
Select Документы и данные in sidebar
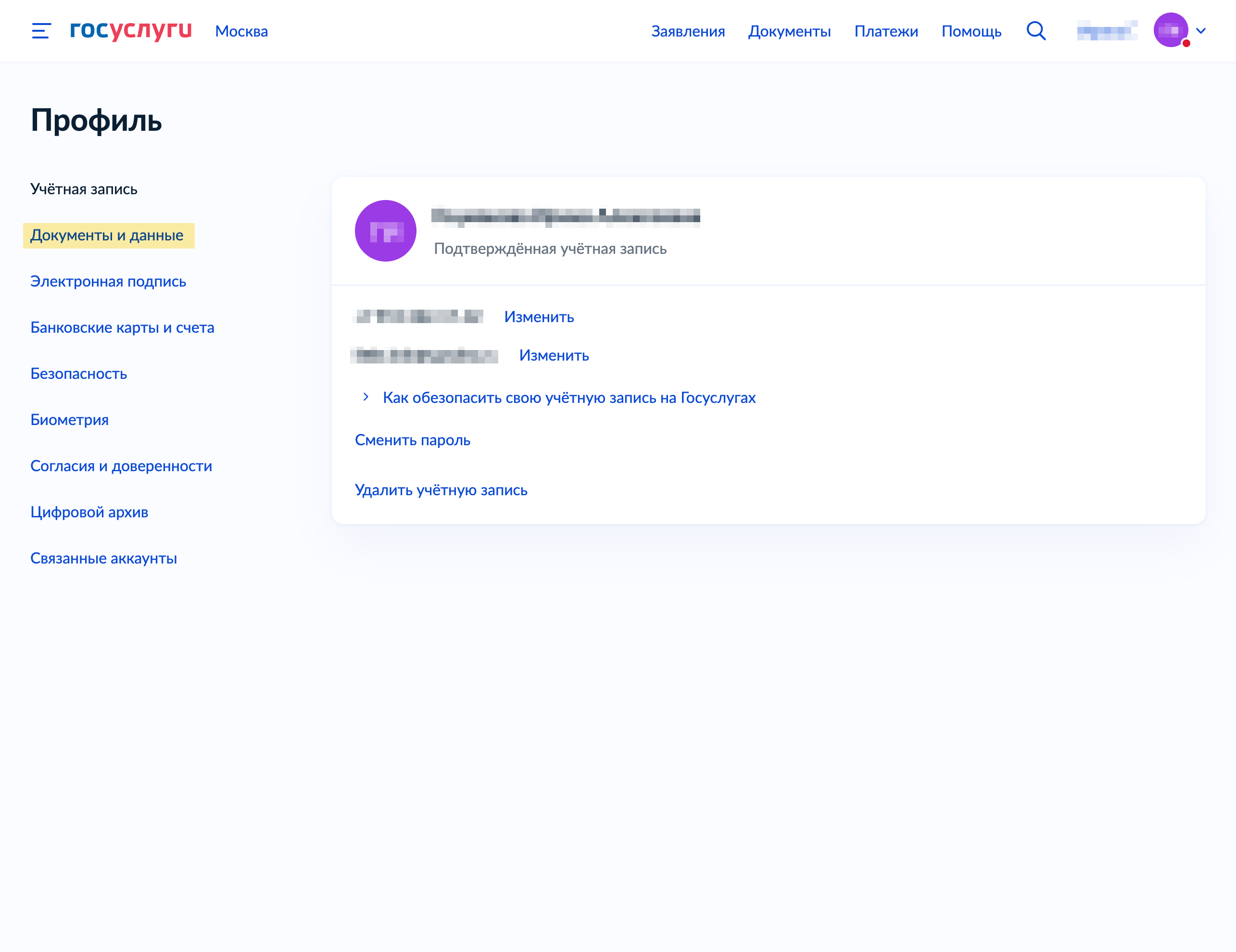coord(107,235)
